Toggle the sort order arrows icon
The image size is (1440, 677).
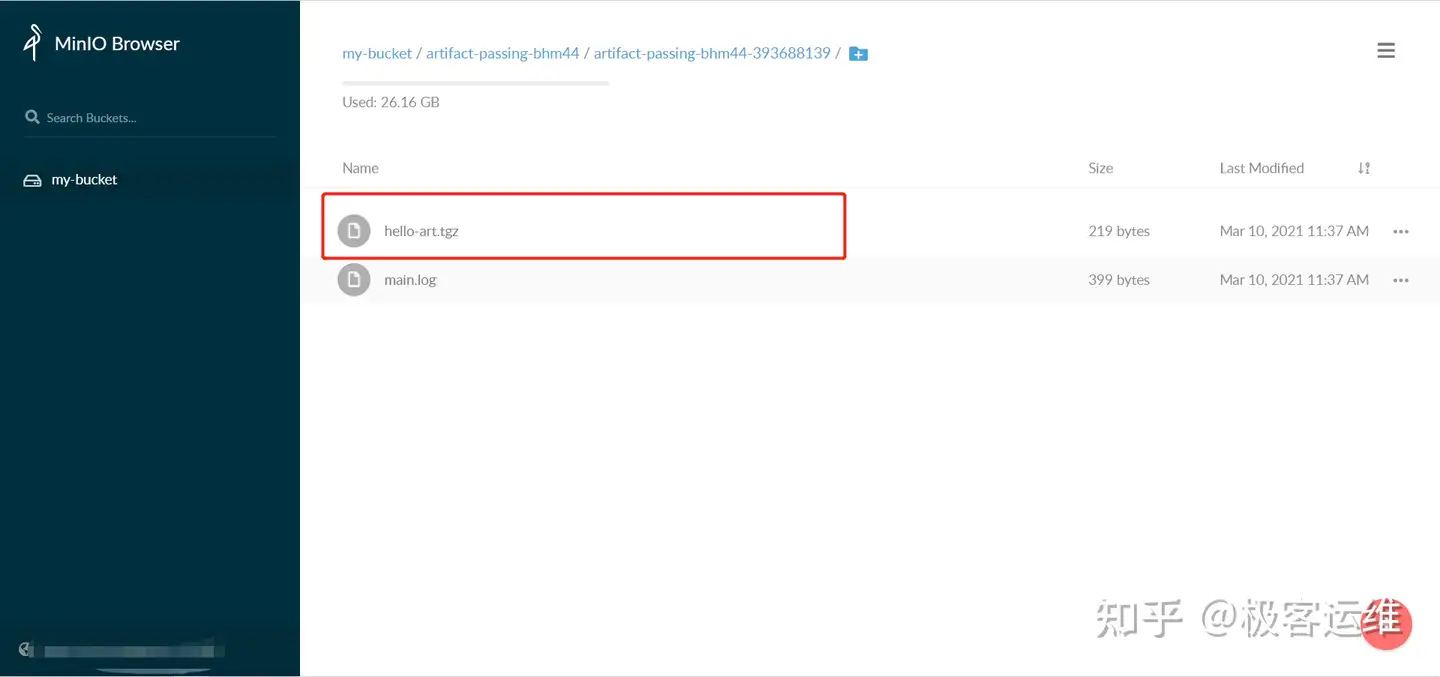click(1364, 168)
